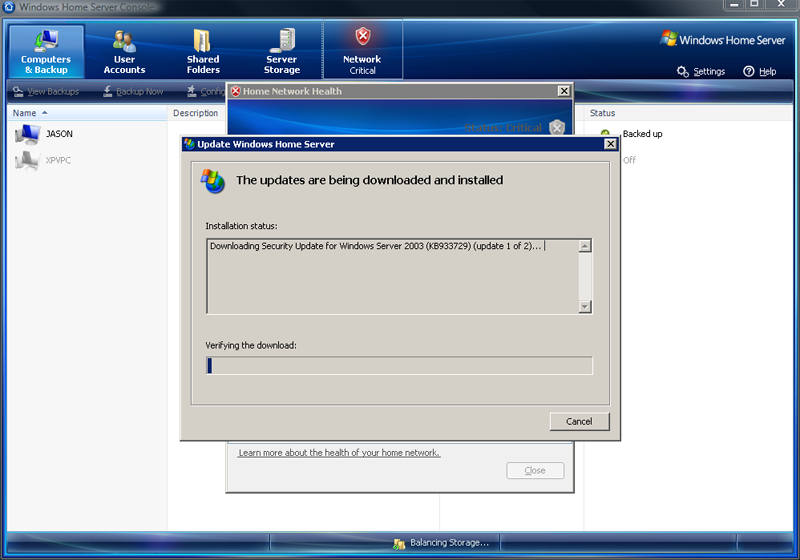
Task: Click the Backed up status text
Action: [x=642, y=134]
